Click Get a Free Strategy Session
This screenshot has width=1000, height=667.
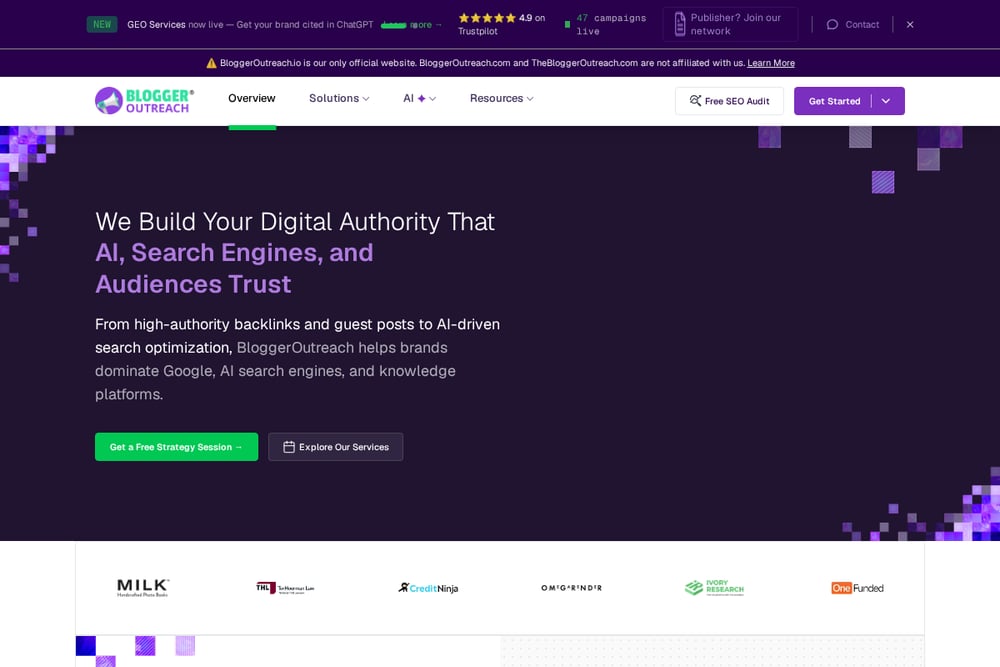pyautogui.click(x=177, y=447)
